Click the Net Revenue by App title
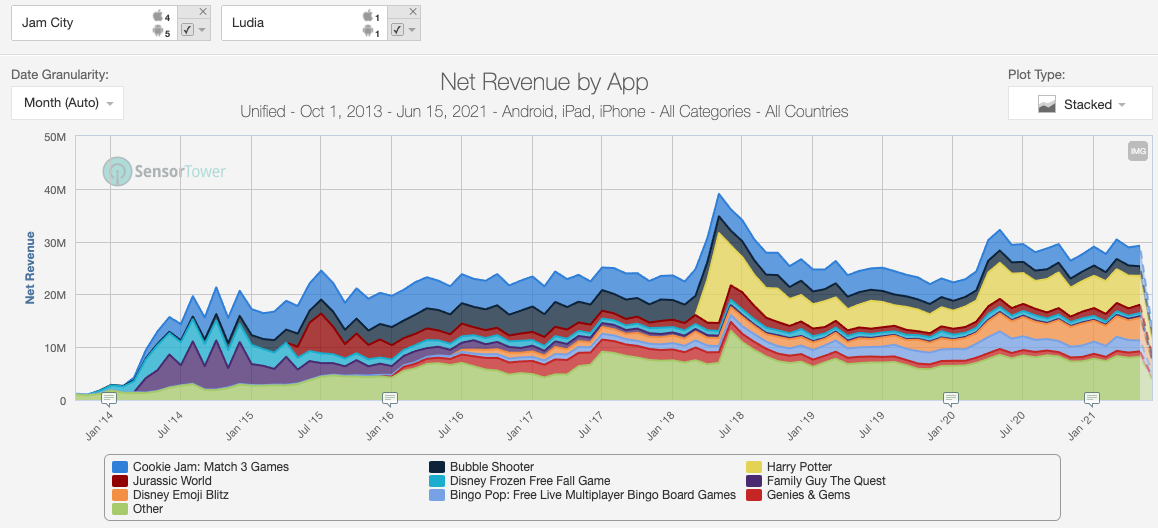The width and height of the screenshot is (1158, 528). [544, 81]
